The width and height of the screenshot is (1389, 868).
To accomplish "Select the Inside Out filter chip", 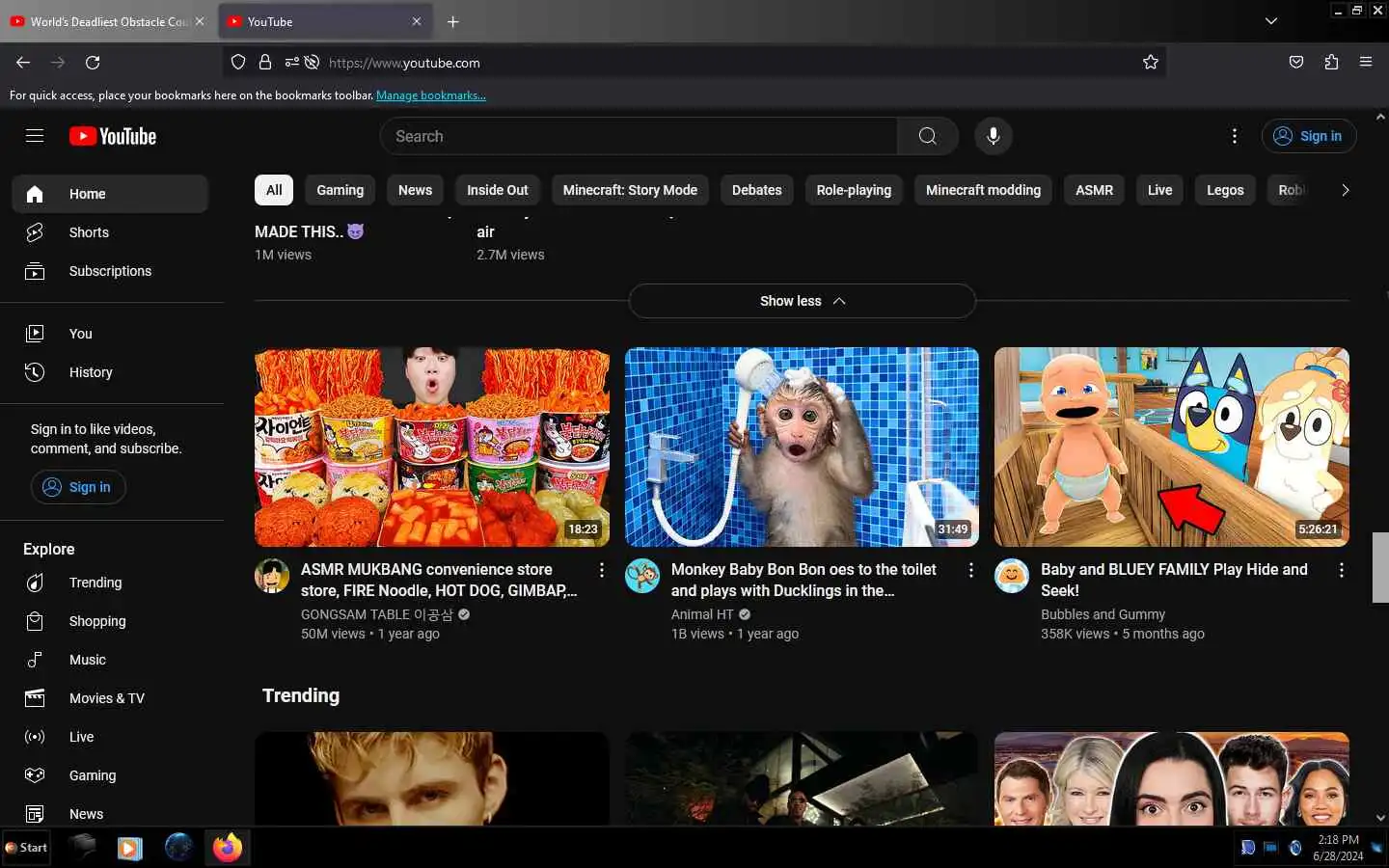I will tap(498, 190).
